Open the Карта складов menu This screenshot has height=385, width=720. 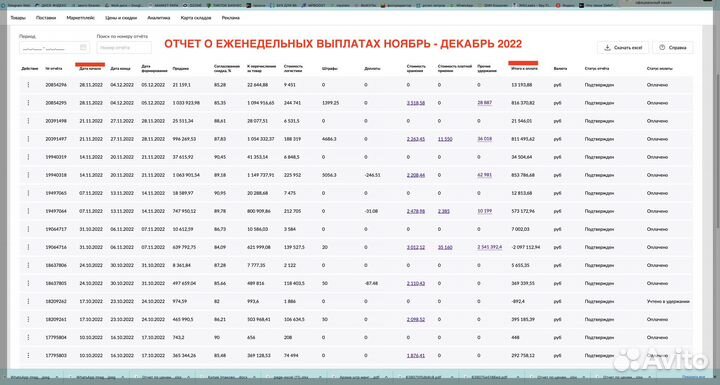coord(196,18)
